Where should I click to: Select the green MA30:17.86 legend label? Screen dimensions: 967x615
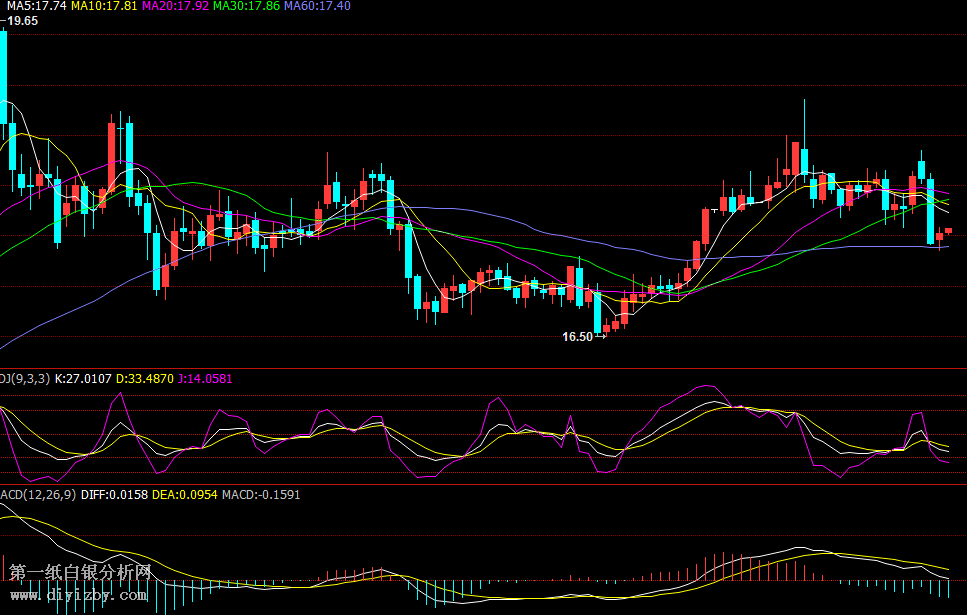(247, 6)
